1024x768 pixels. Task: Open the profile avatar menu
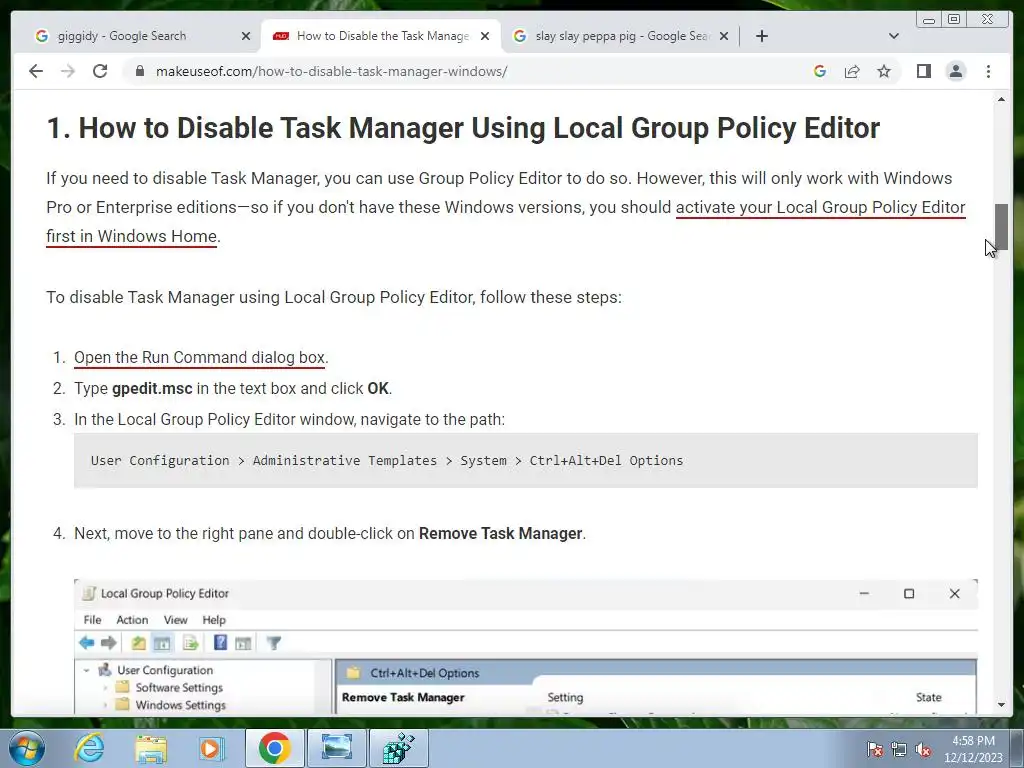(955, 71)
